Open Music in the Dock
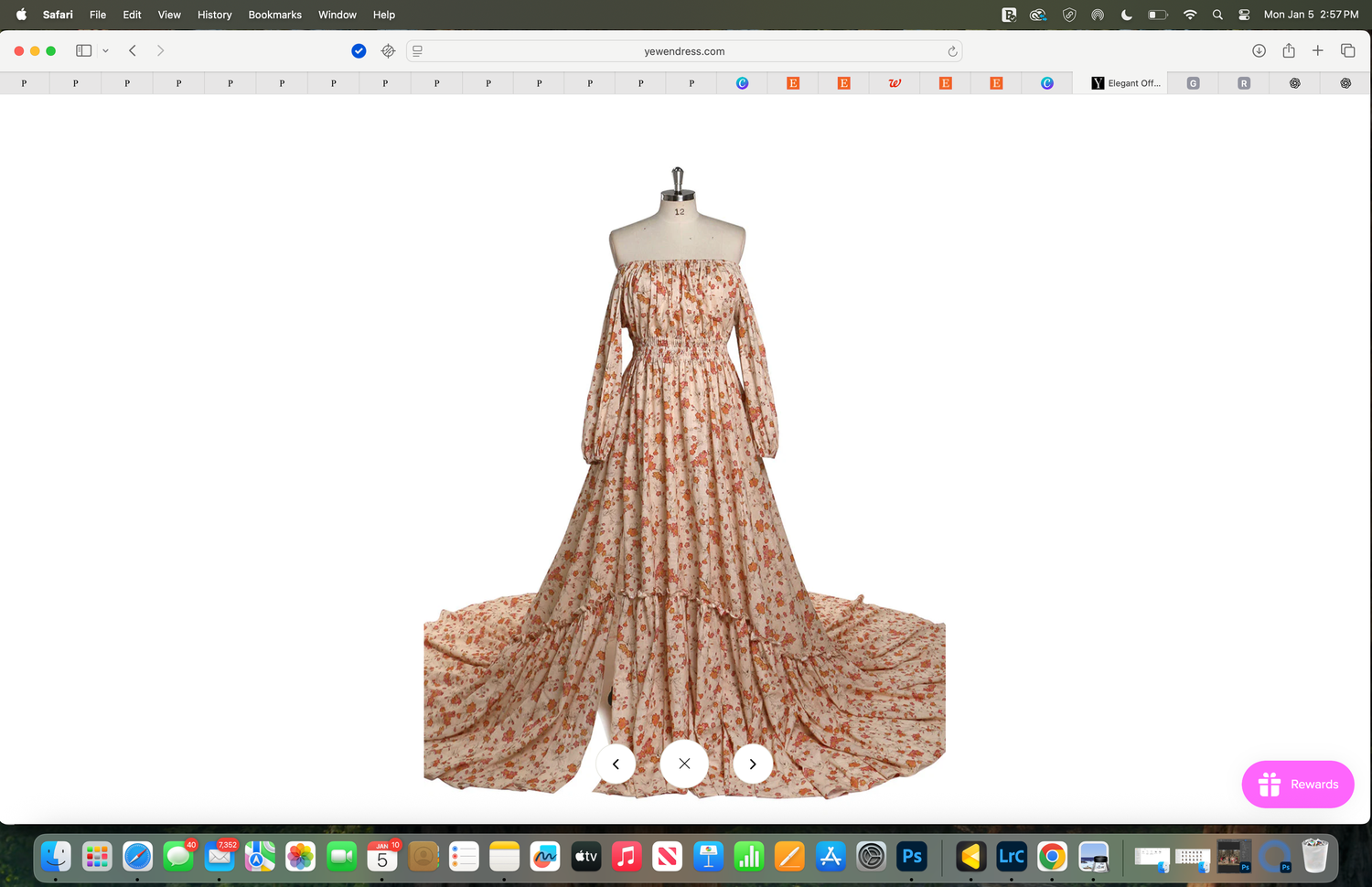This screenshot has width=1372, height=887. (x=627, y=857)
